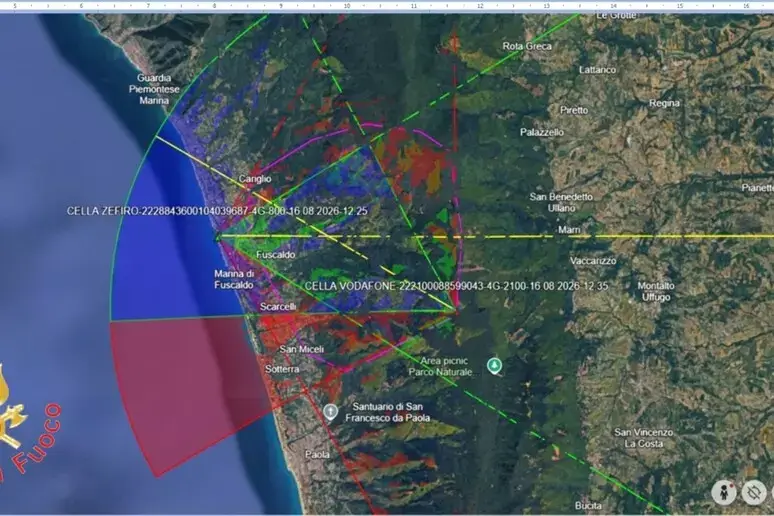The image size is (774, 516).
Task: Click the Vigili del Fuoco logo emblem
Action: 25,426
